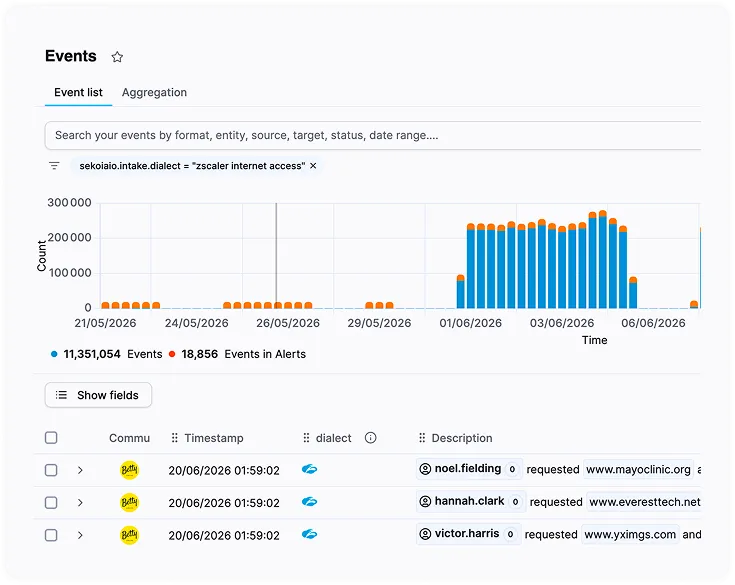Click the dialect column info icon
This screenshot has width=735, height=585.
370,438
